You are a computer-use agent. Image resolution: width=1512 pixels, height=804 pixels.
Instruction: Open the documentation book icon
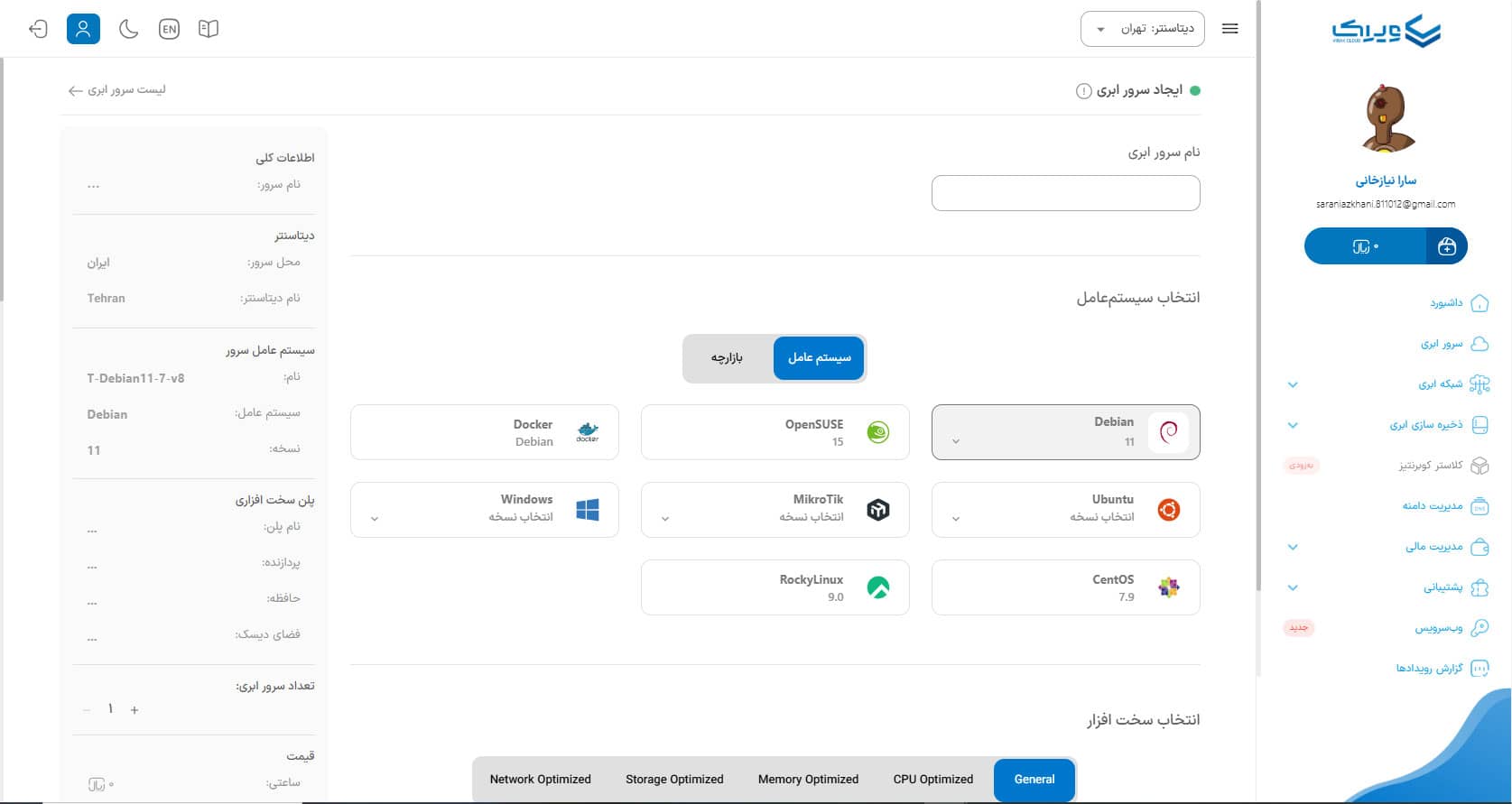(x=209, y=29)
